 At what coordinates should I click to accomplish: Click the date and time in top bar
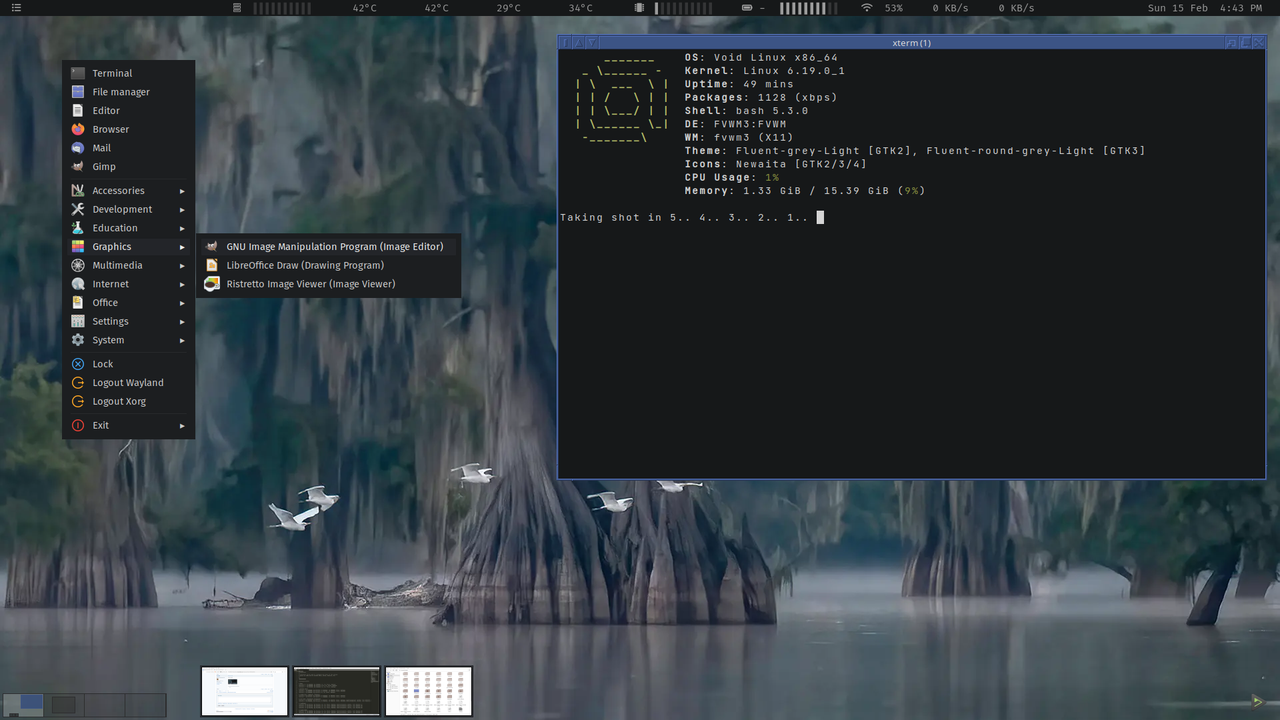pos(1205,8)
